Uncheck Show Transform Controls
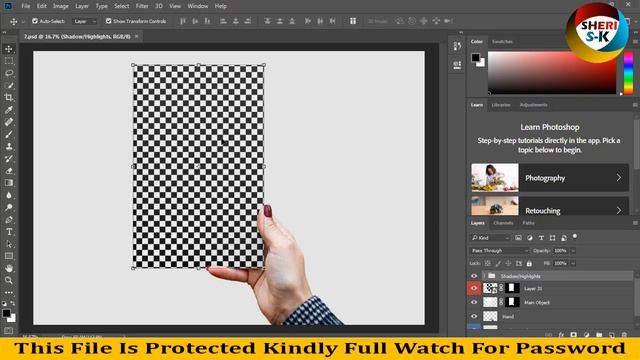640x360 pixels. (x=109, y=21)
